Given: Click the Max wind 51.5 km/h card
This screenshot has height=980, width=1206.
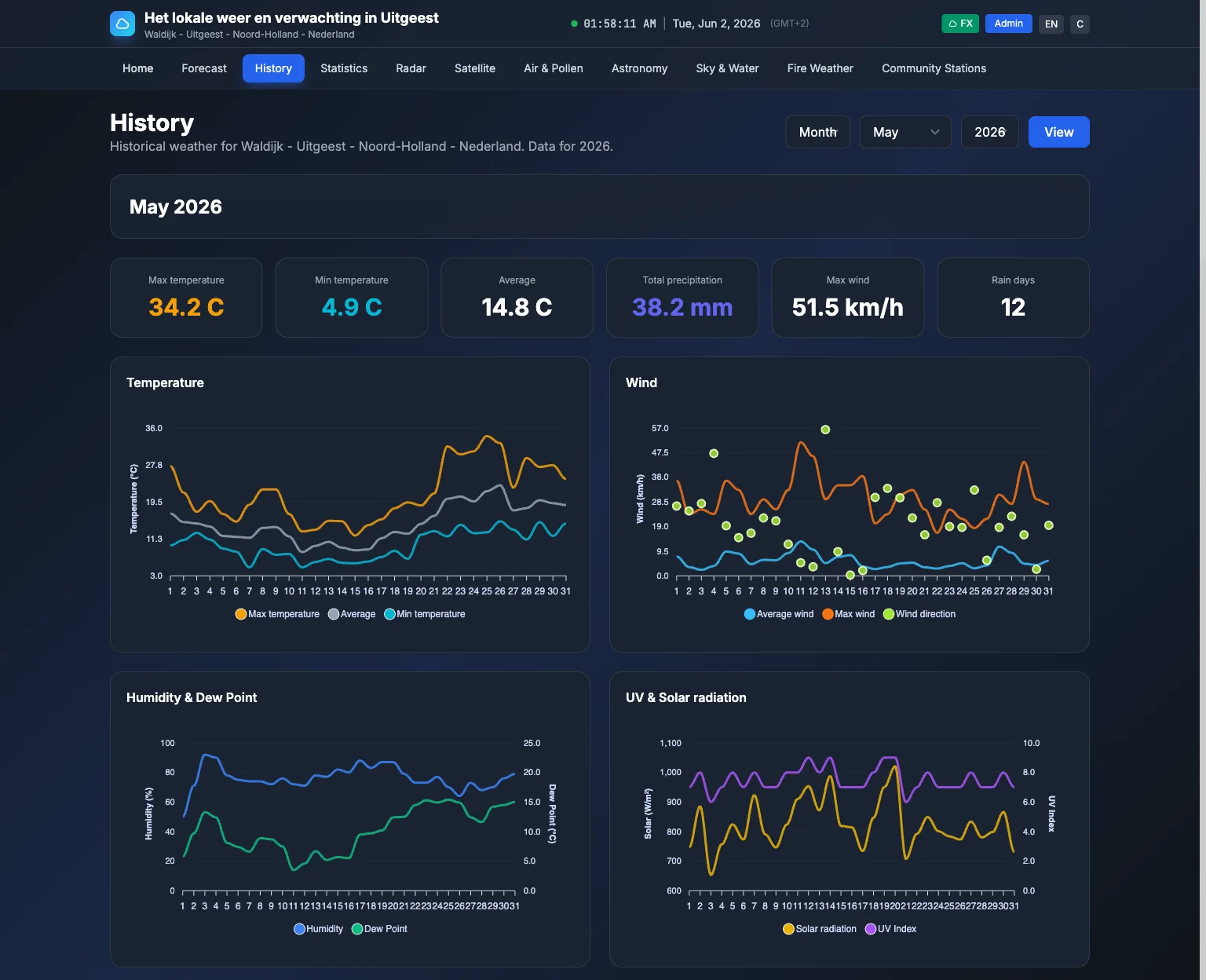Looking at the screenshot, I should [848, 298].
